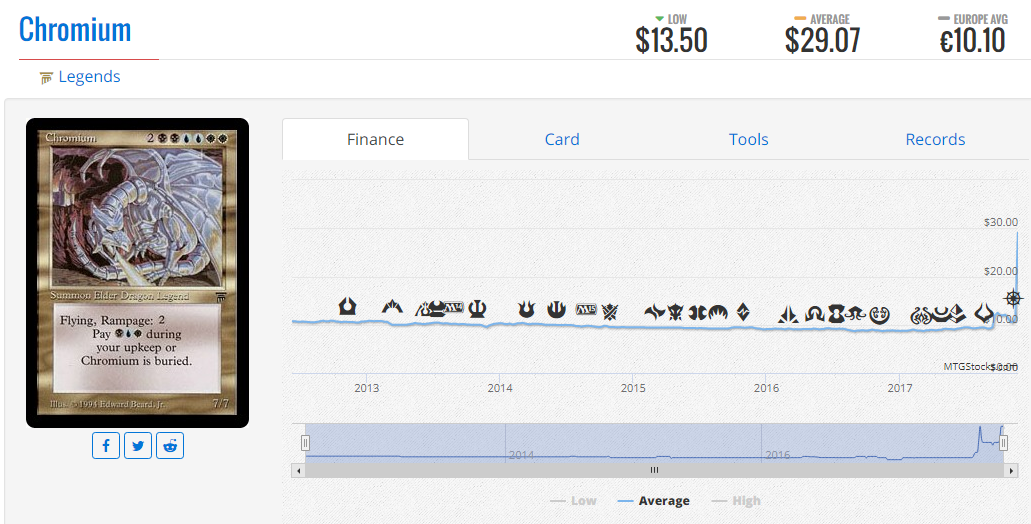Open the Records tab
Viewport: 1031px width, 524px height.
click(x=935, y=139)
